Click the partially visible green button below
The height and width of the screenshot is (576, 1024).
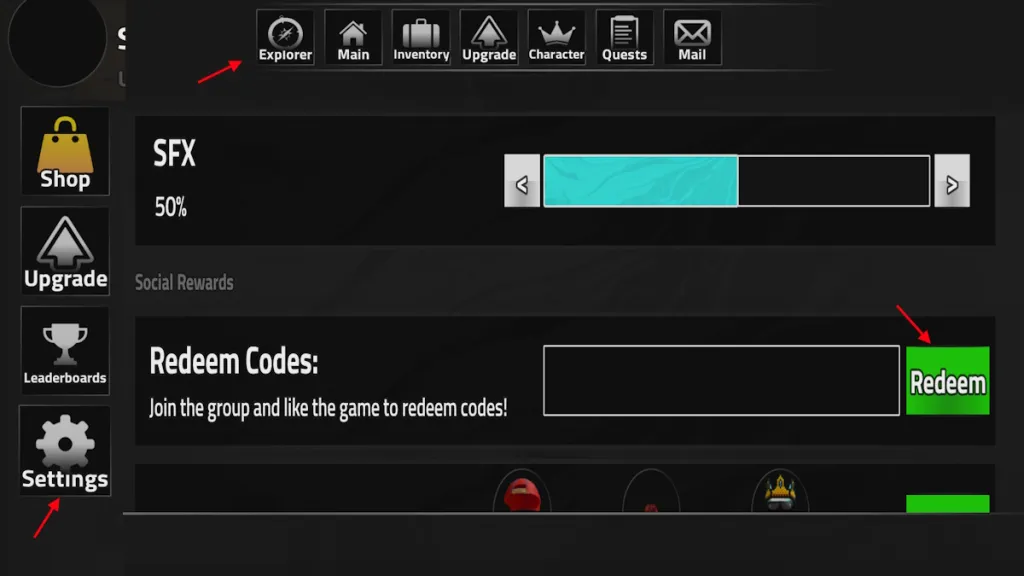pyautogui.click(x=948, y=504)
